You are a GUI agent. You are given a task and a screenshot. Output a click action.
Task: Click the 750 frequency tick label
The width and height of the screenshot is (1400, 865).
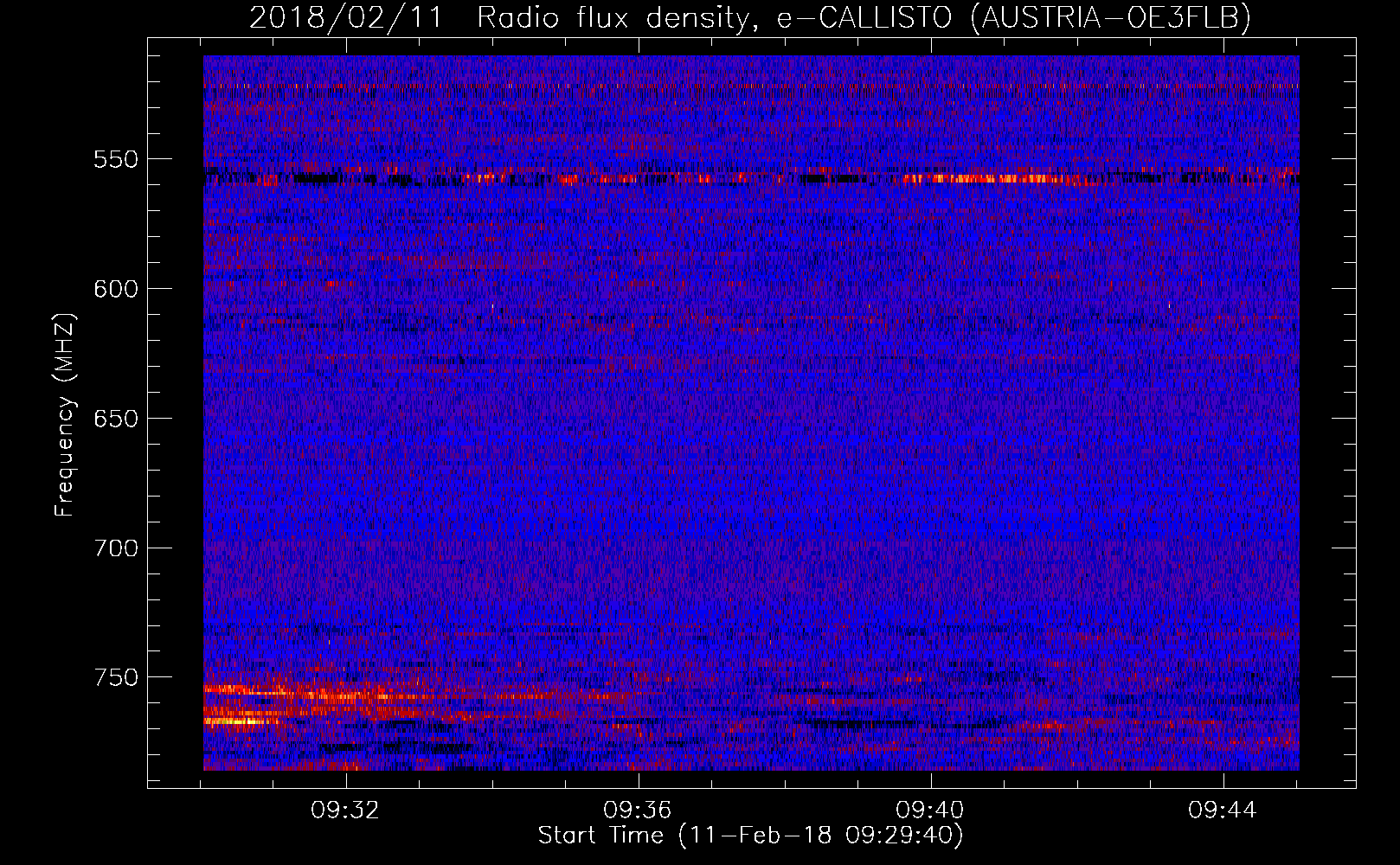pyautogui.click(x=116, y=677)
